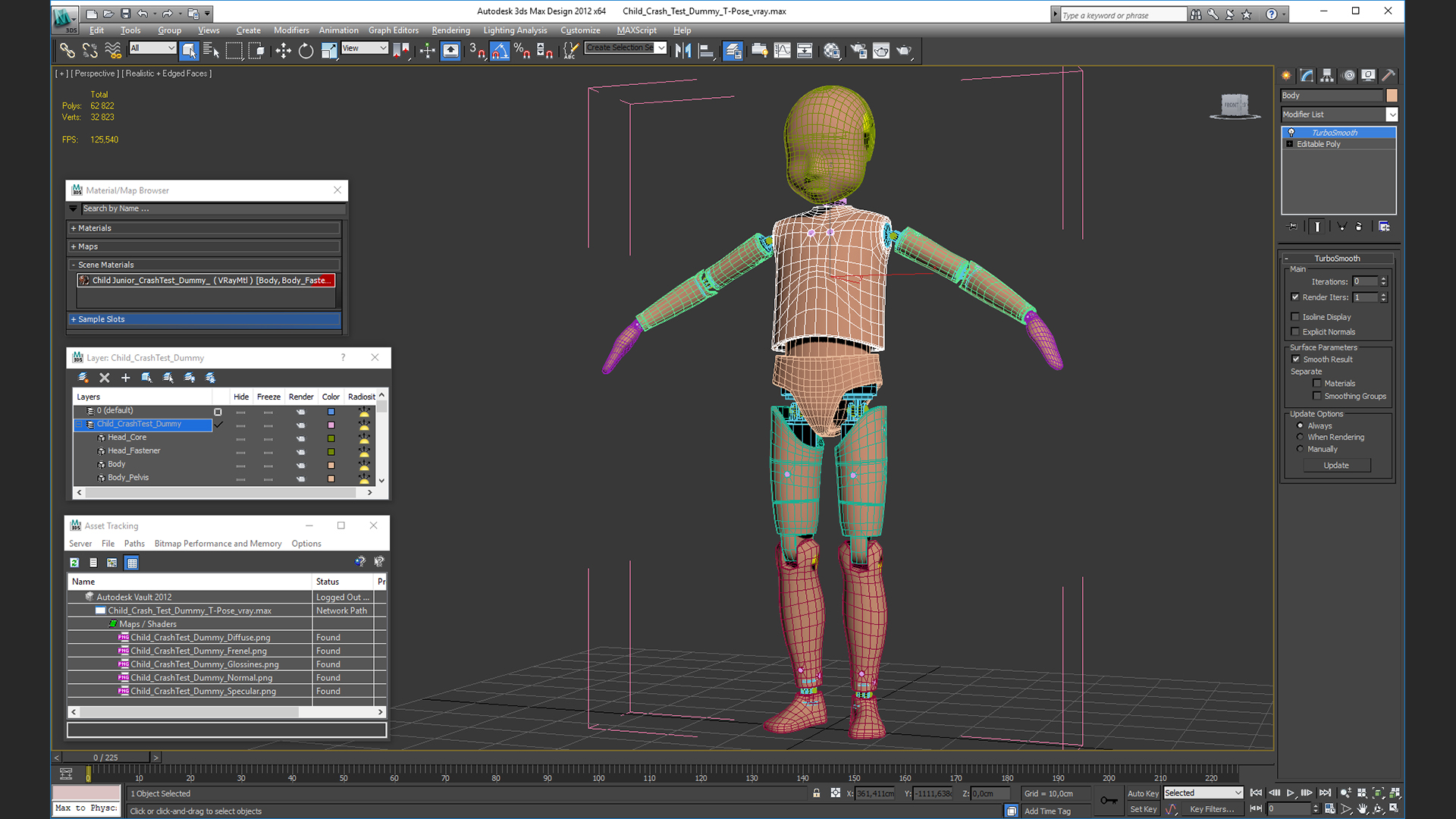Click the Body object color swatch

point(1392,96)
